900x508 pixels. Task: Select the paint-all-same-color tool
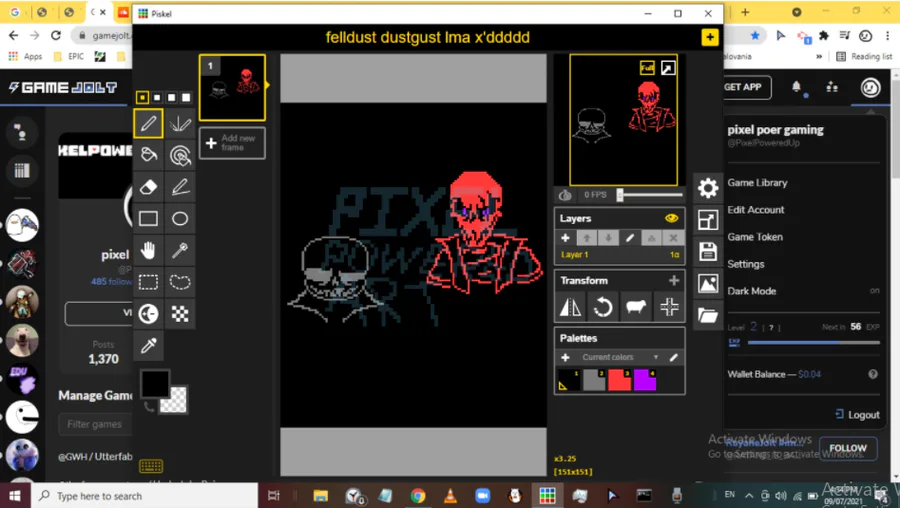(180, 155)
